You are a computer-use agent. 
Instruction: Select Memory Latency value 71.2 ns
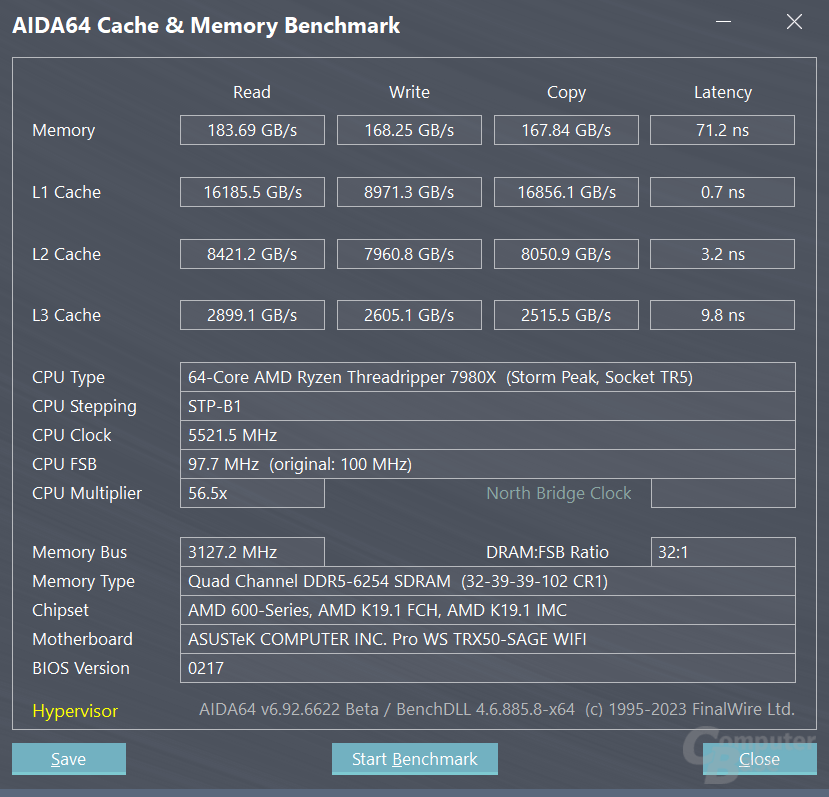(722, 130)
